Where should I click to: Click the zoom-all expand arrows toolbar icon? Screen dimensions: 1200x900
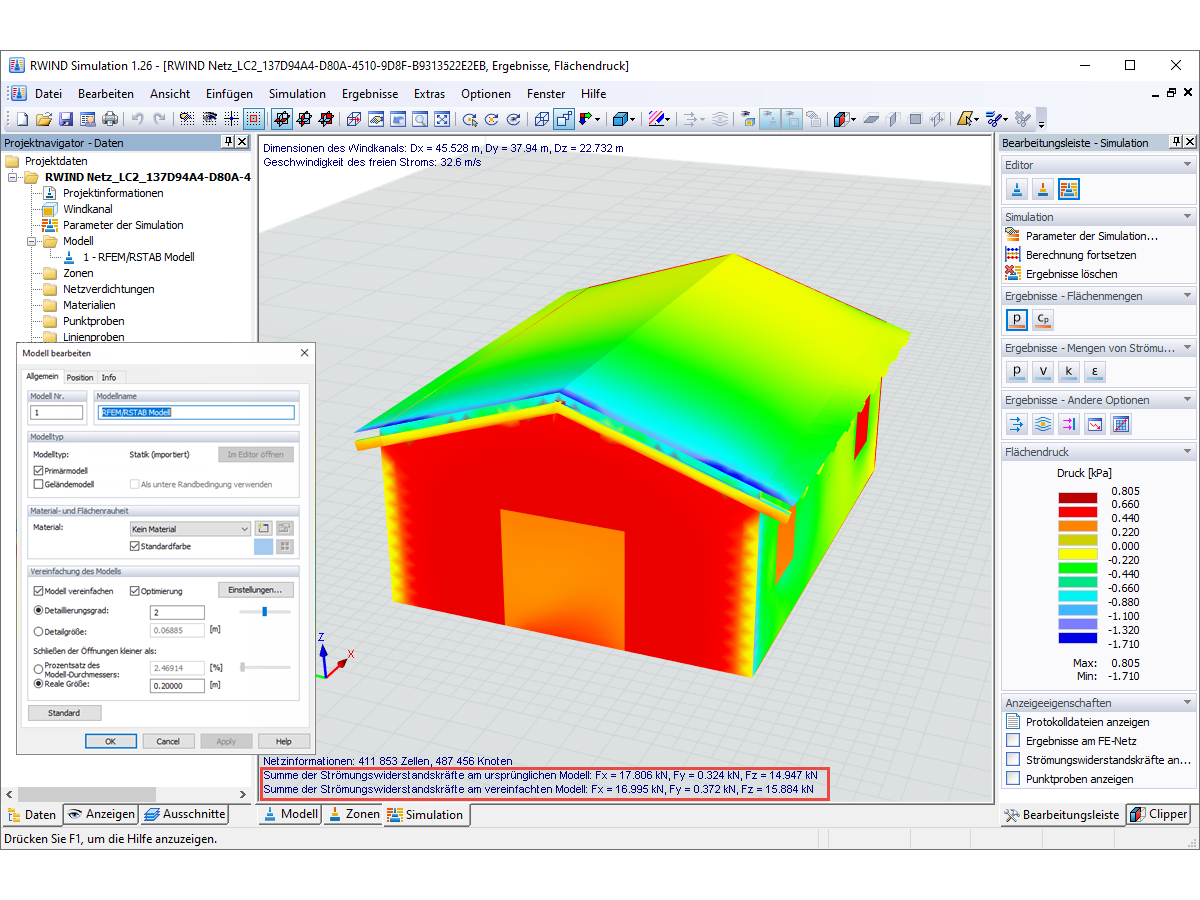(443, 119)
